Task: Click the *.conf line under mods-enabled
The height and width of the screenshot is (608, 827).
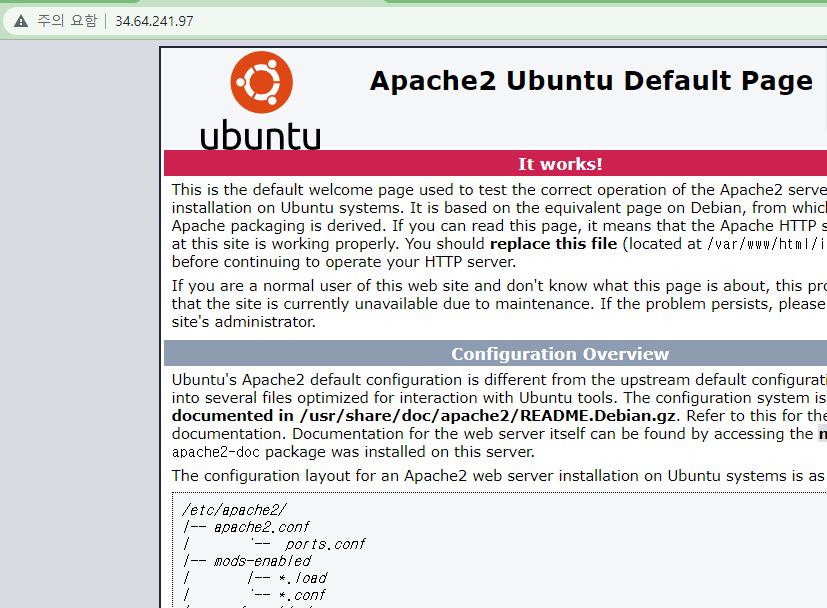Action: [302, 595]
